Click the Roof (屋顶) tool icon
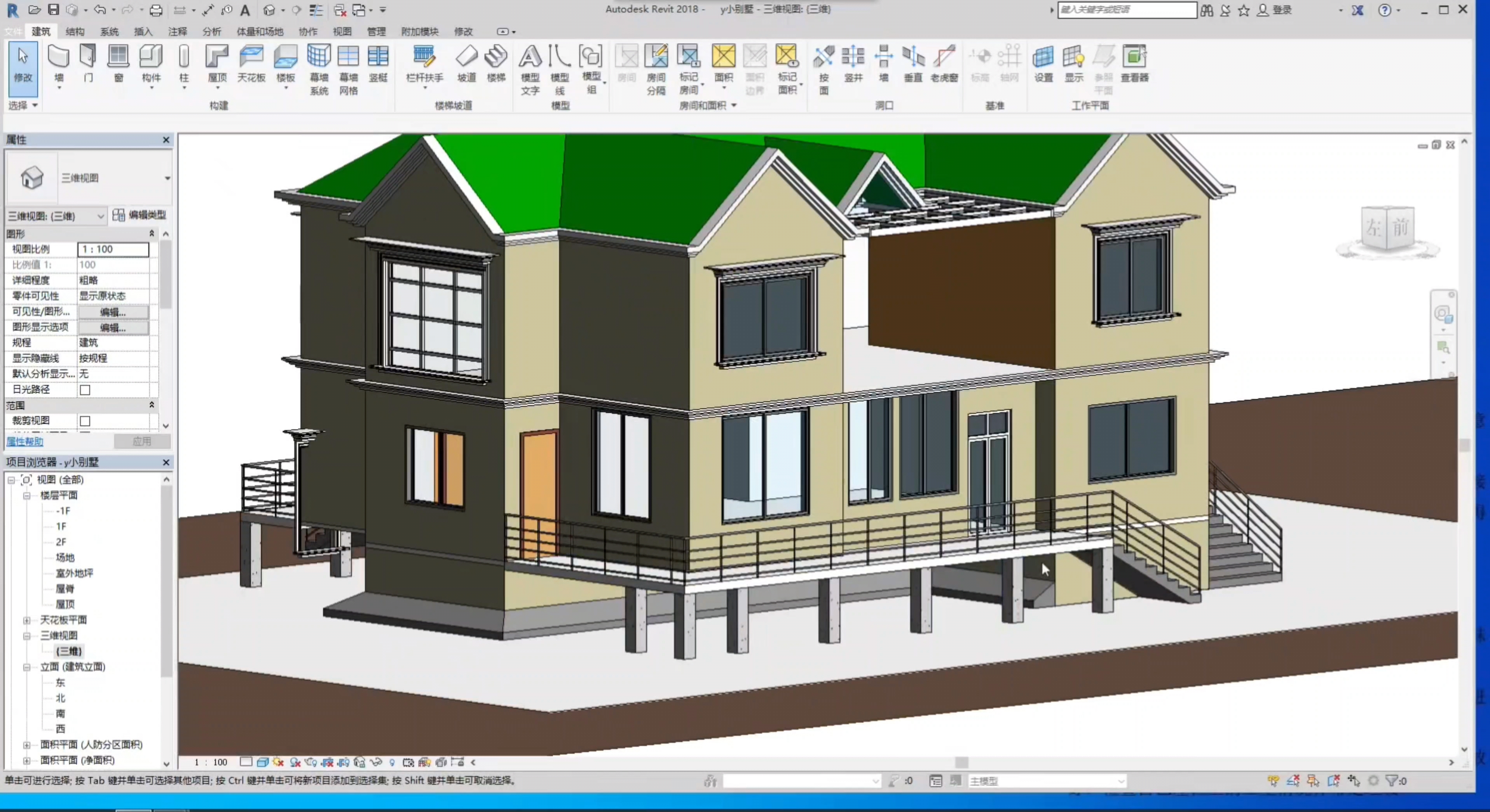The width and height of the screenshot is (1490, 812). coord(217,57)
